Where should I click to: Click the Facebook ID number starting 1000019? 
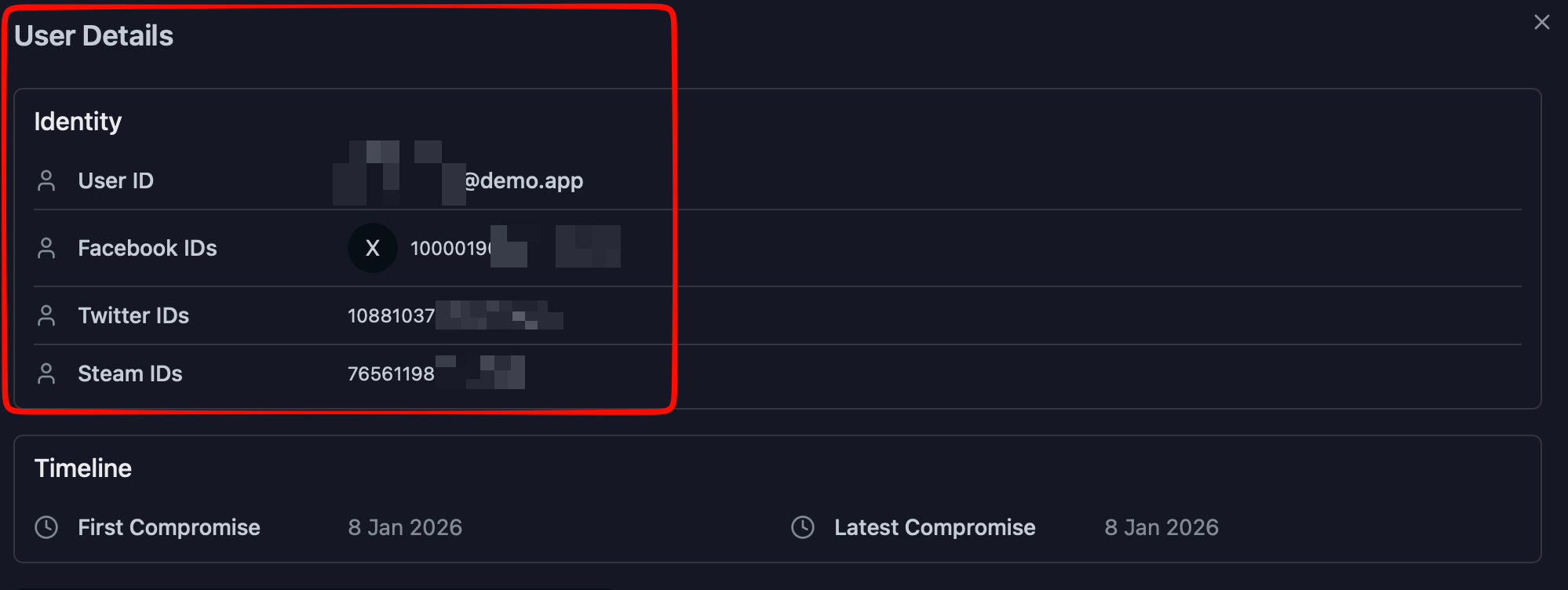[450, 249]
